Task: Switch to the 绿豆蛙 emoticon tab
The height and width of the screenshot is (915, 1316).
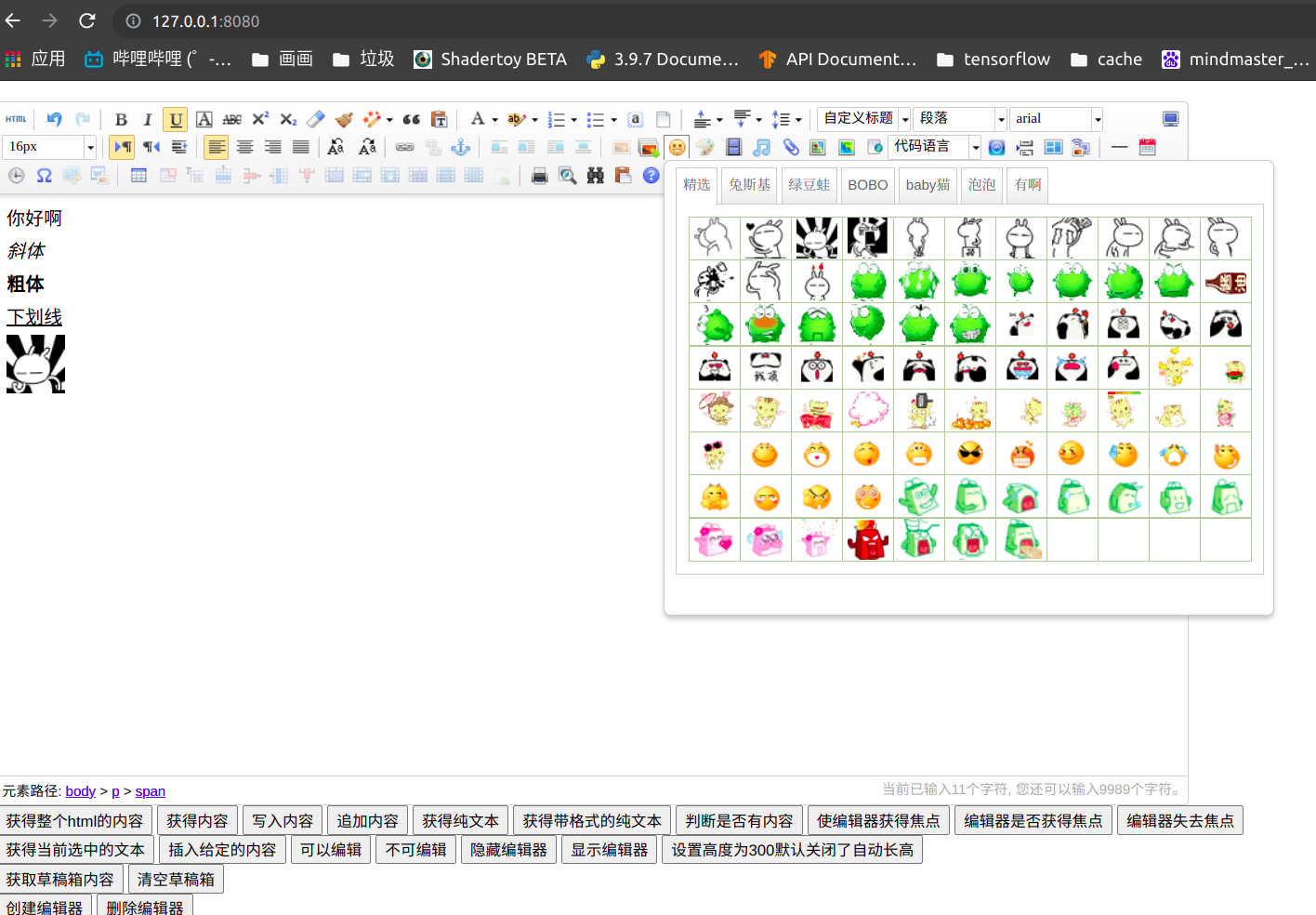Action: (809, 185)
